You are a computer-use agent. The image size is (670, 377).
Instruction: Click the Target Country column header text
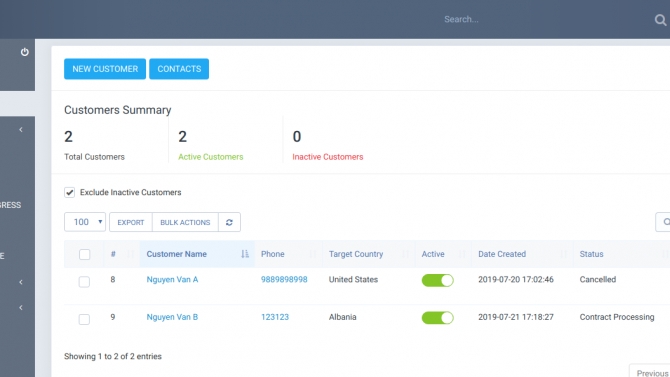tap(356, 254)
